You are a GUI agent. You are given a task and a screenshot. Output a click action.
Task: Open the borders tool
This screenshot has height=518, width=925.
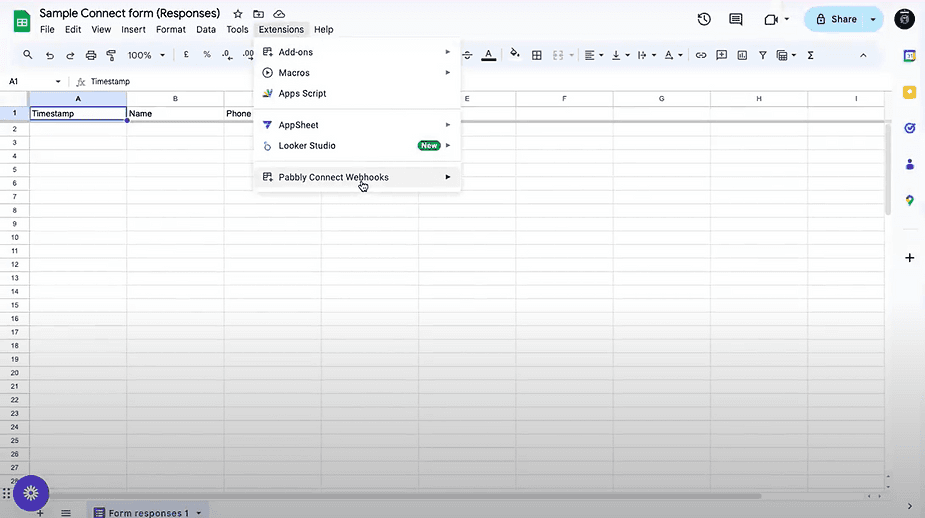(x=537, y=55)
